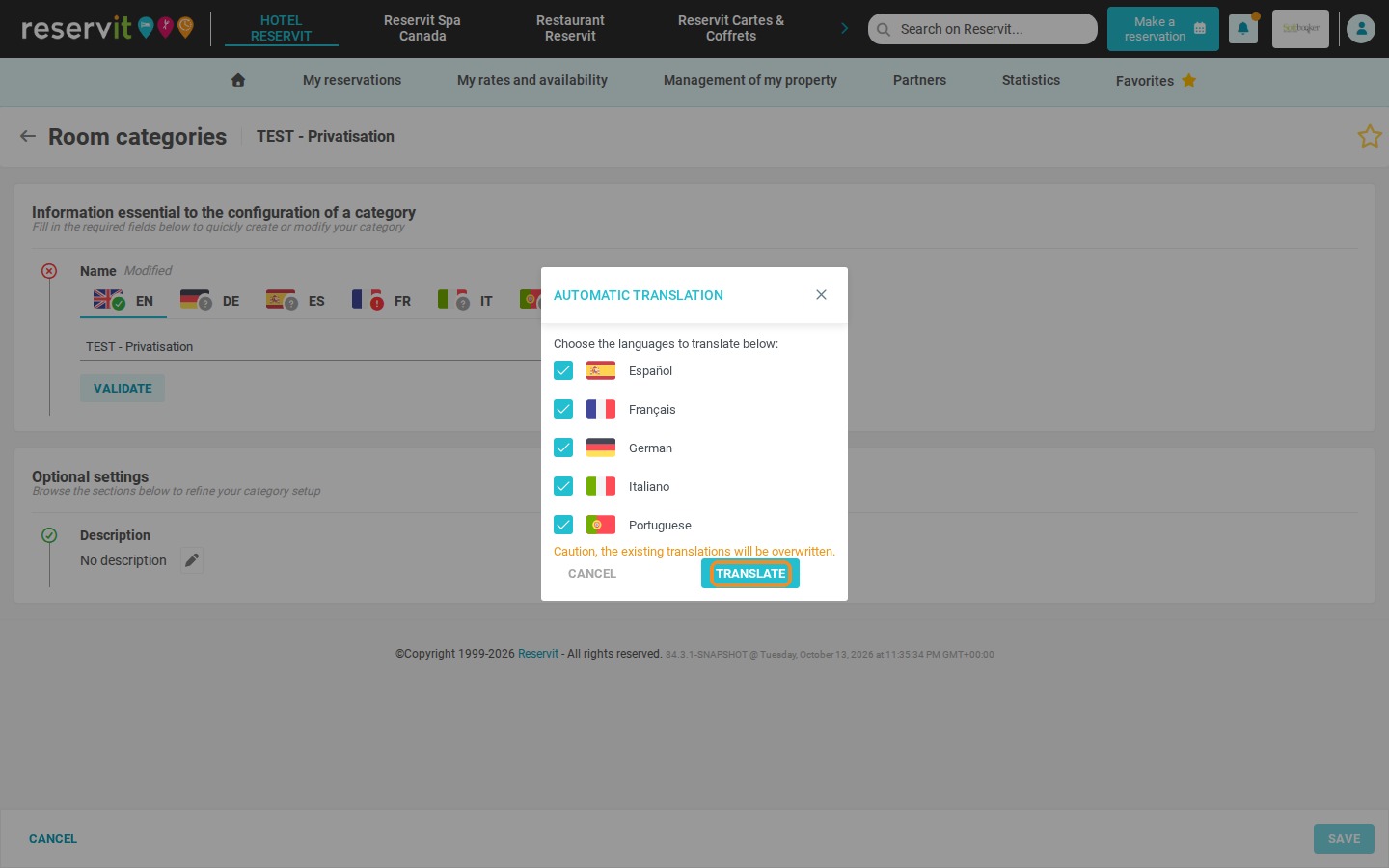The height and width of the screenshot is (868, 1389).
Task: Switch to the DE language tab
Action: tap(210, 301)
